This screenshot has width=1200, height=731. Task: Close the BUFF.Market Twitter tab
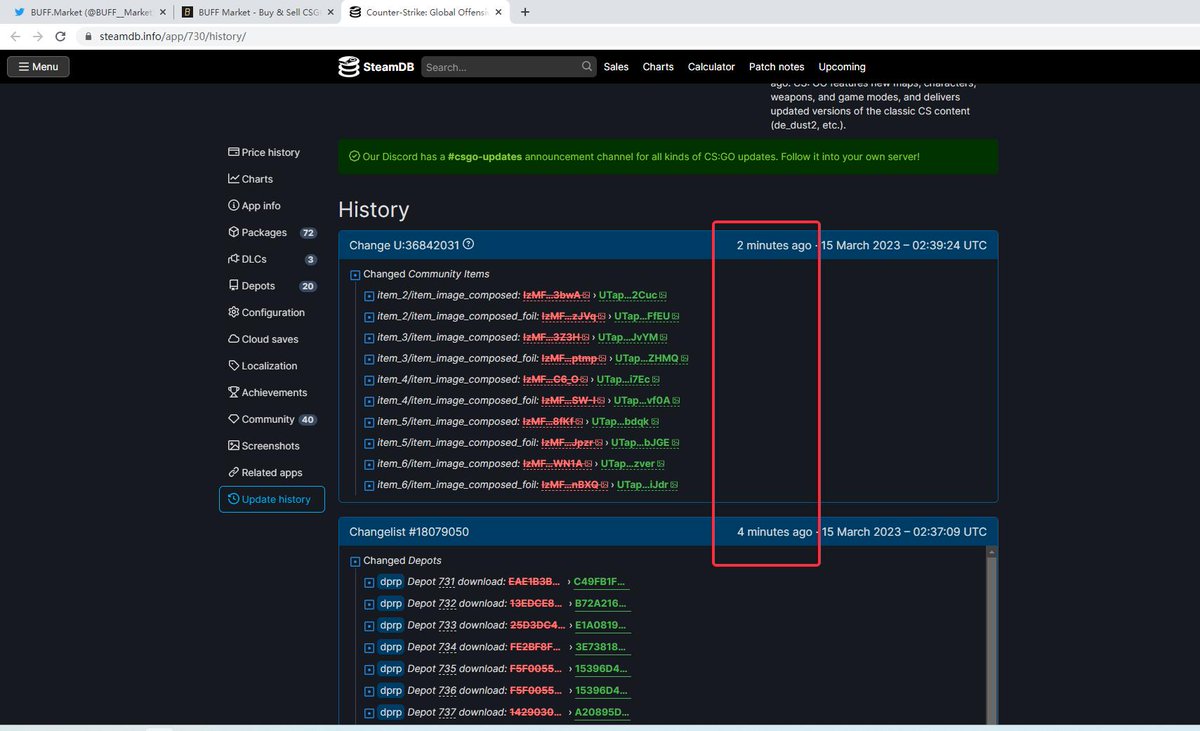coord(163,12)
